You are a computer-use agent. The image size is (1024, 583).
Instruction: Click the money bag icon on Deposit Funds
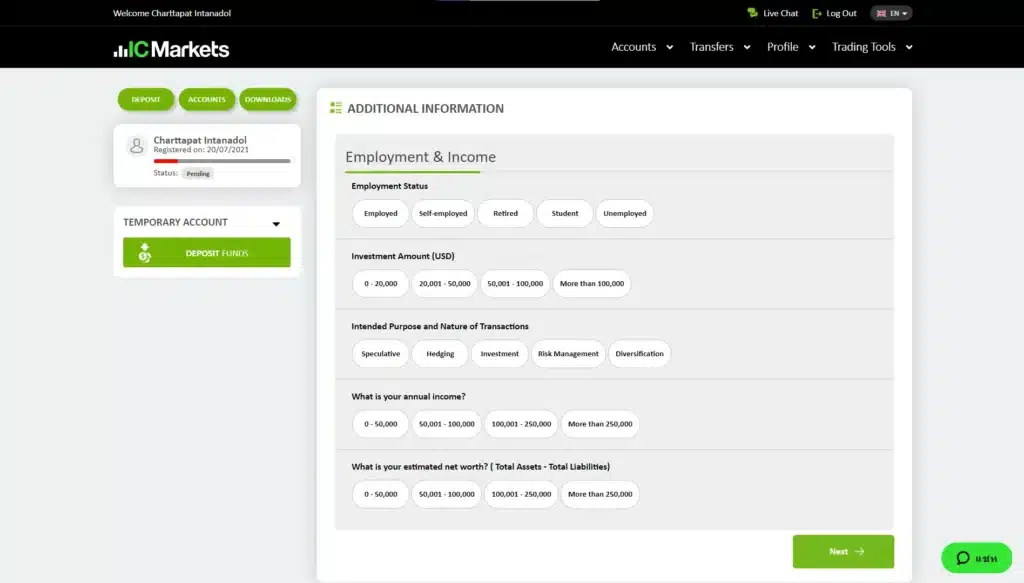[145, 253]
